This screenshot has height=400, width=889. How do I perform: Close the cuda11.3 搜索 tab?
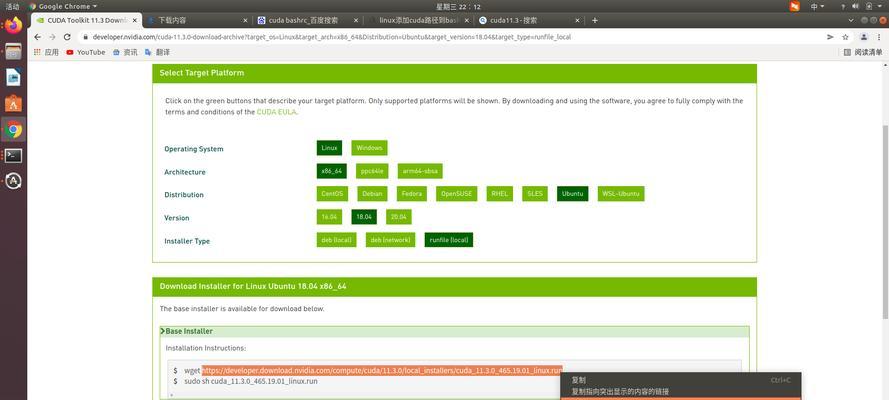click(577, 20)
